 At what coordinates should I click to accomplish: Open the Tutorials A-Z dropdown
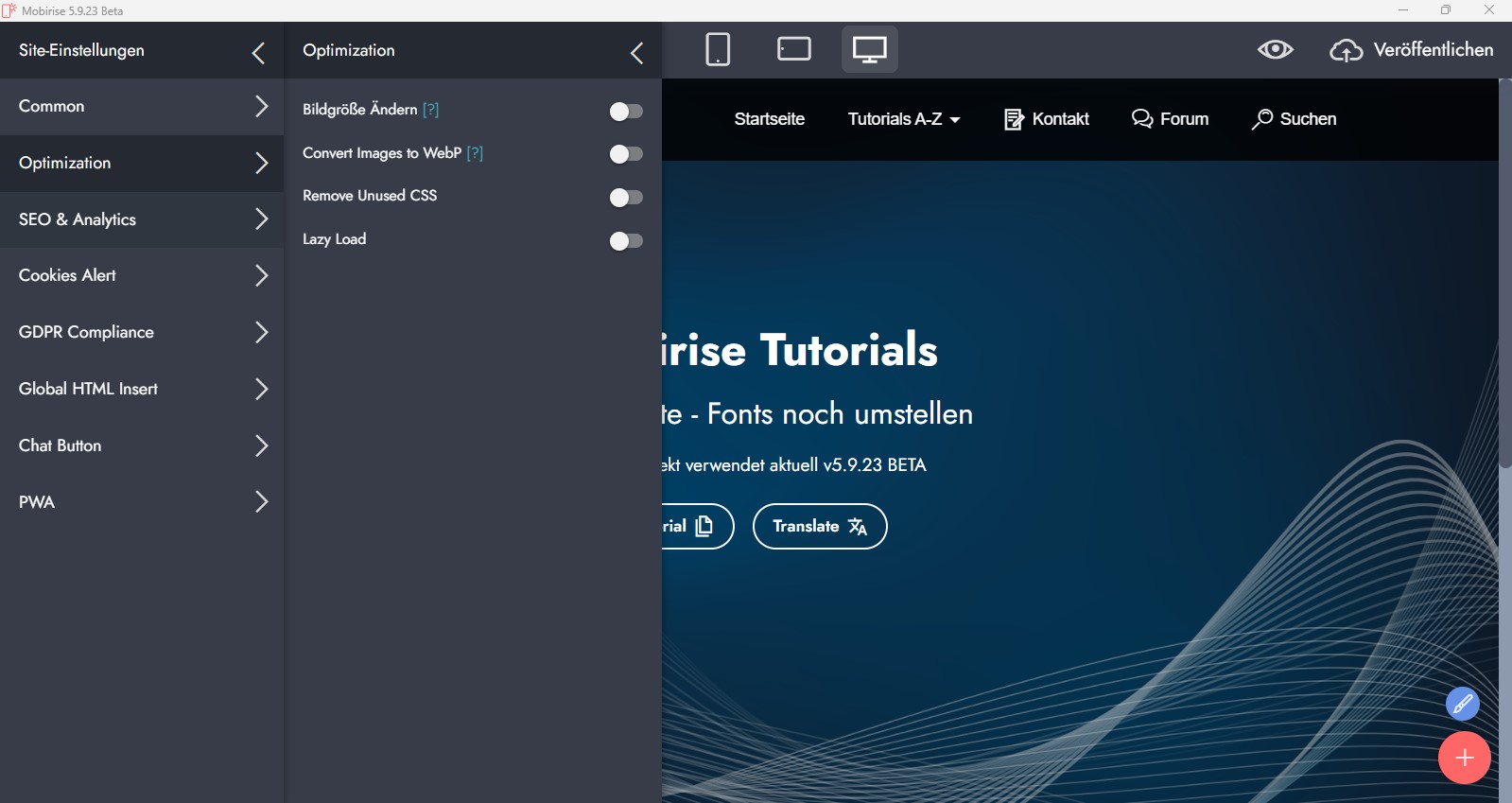tap(903, 119)
